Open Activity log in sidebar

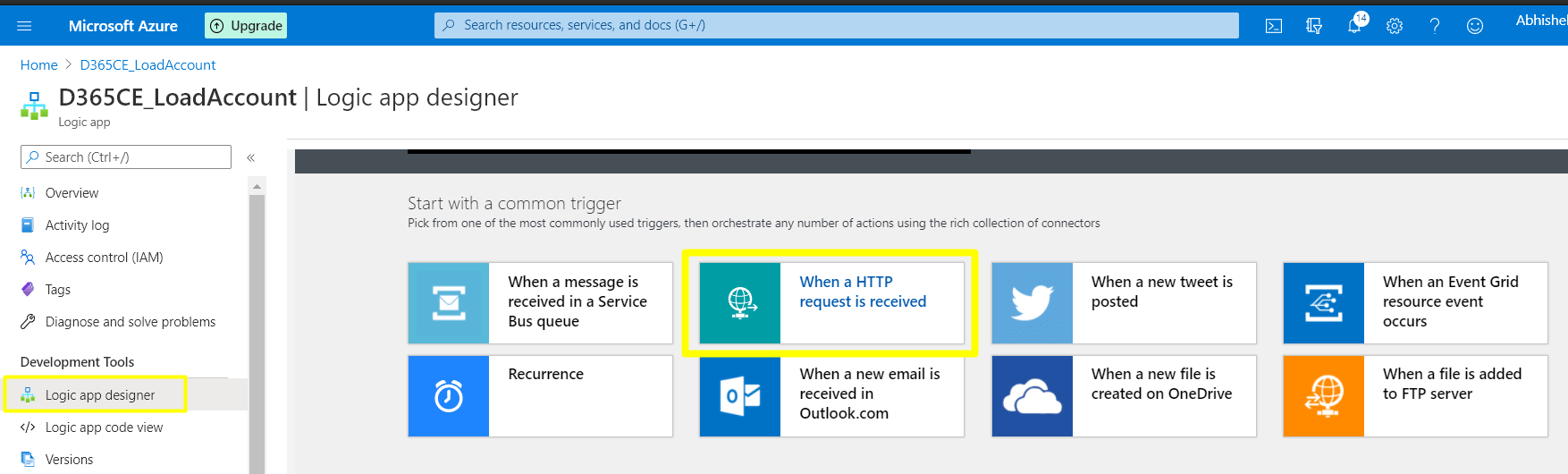coord(77,225)
